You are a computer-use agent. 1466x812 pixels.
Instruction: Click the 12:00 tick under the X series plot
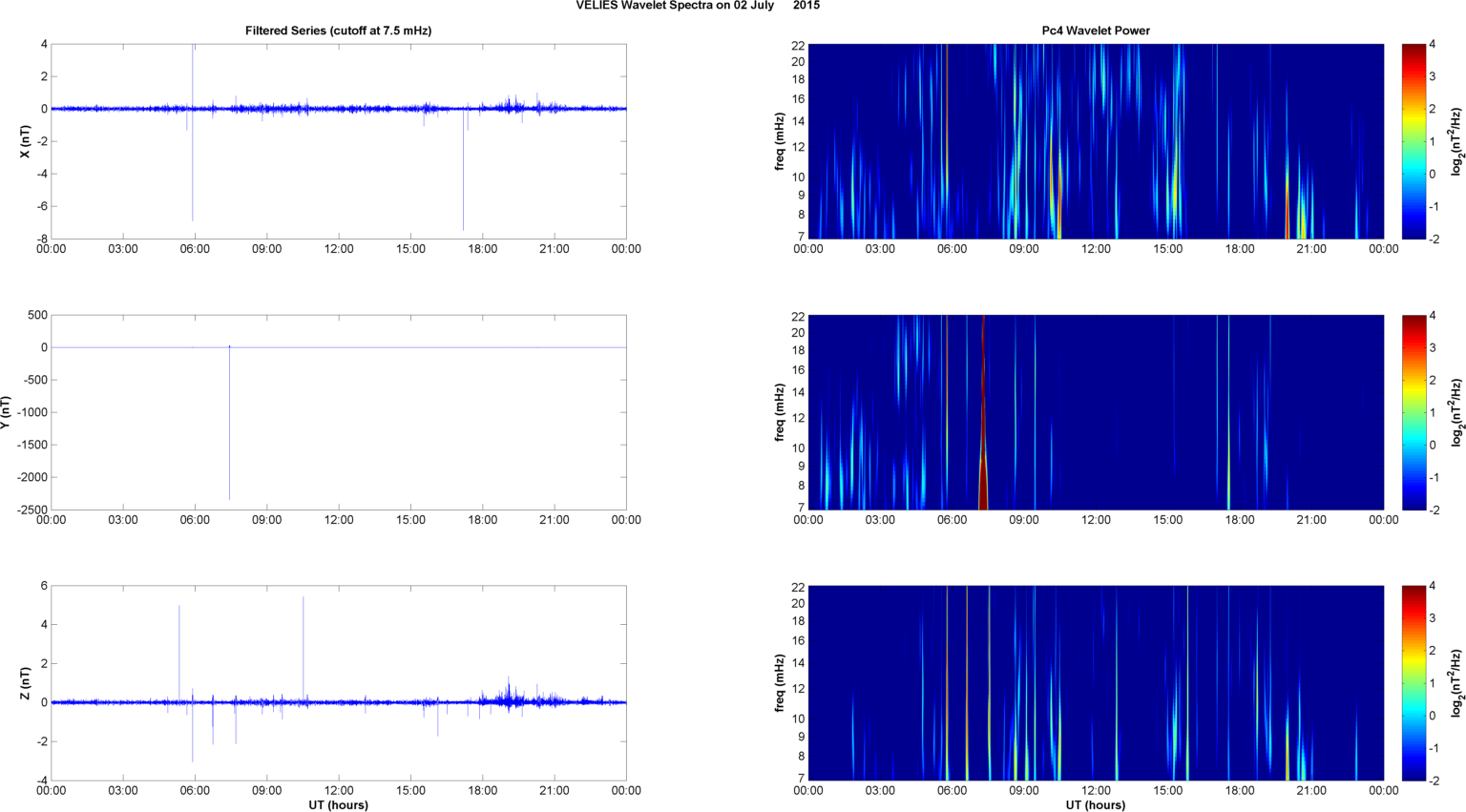point(339,249)
